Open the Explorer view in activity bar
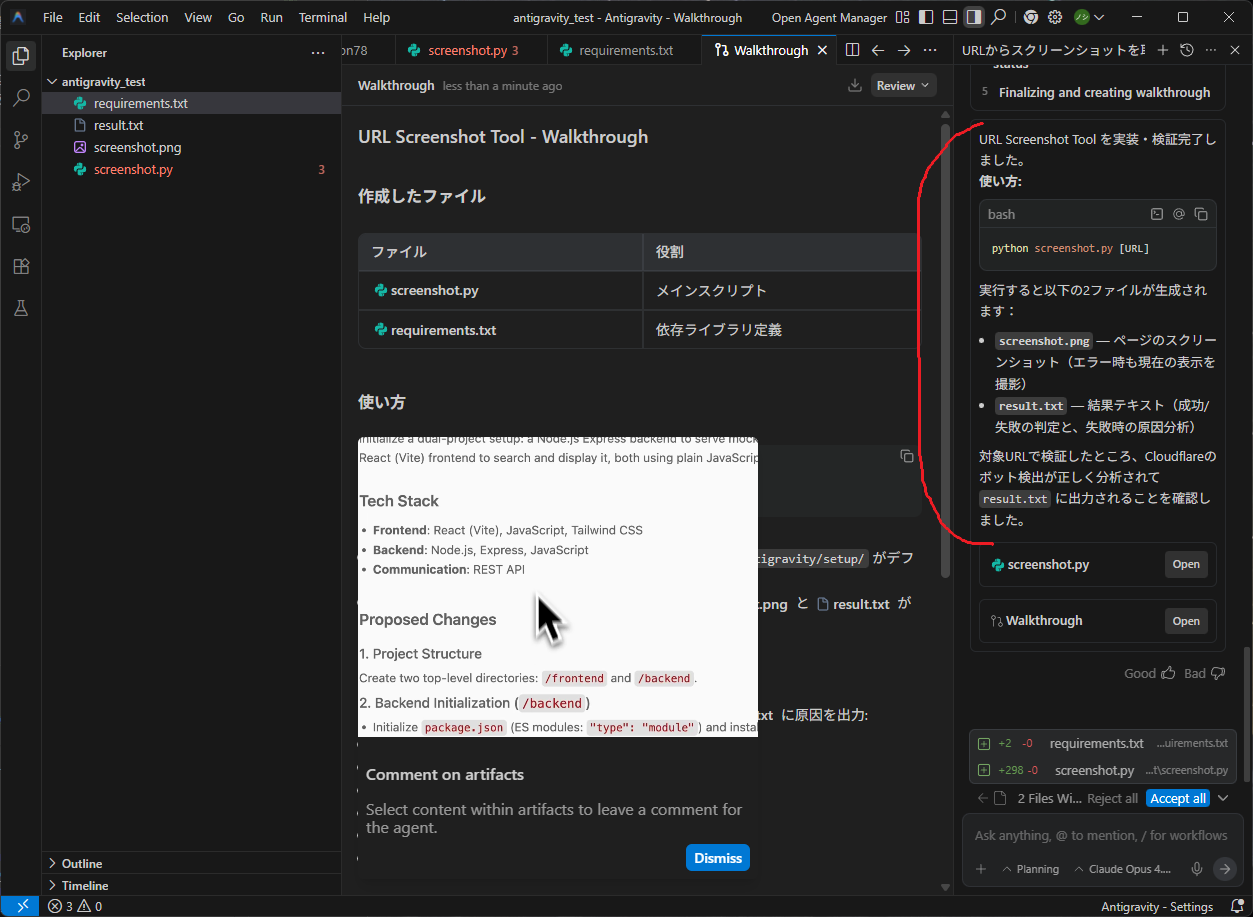 [x=20, y=56]
